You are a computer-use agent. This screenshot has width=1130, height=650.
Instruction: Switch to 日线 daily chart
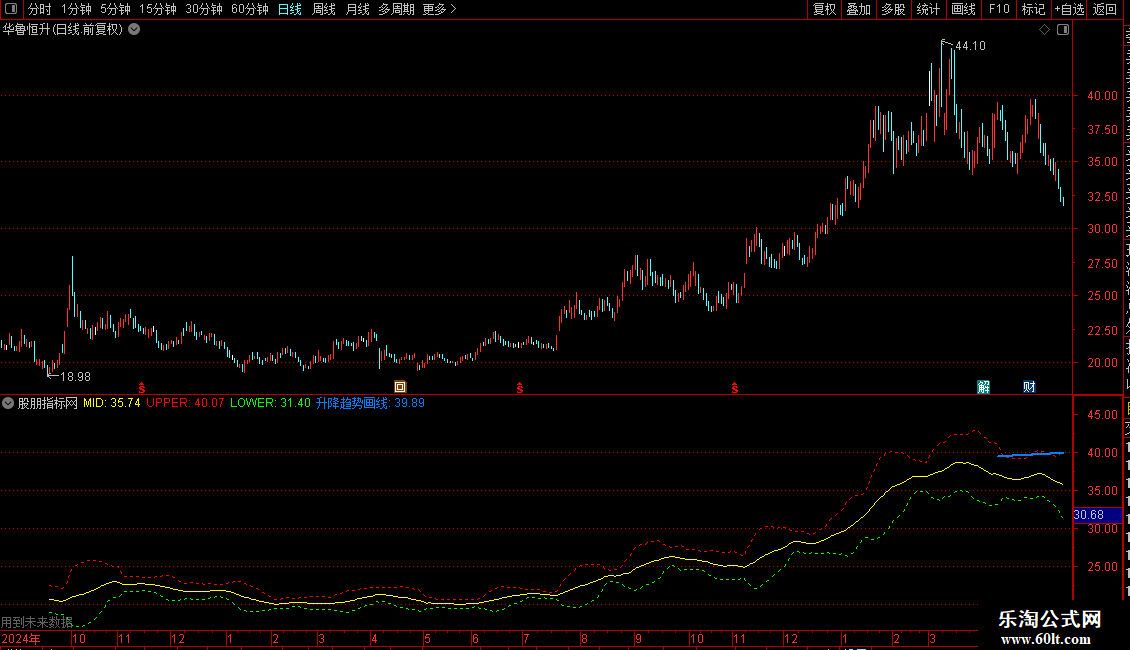290,9
